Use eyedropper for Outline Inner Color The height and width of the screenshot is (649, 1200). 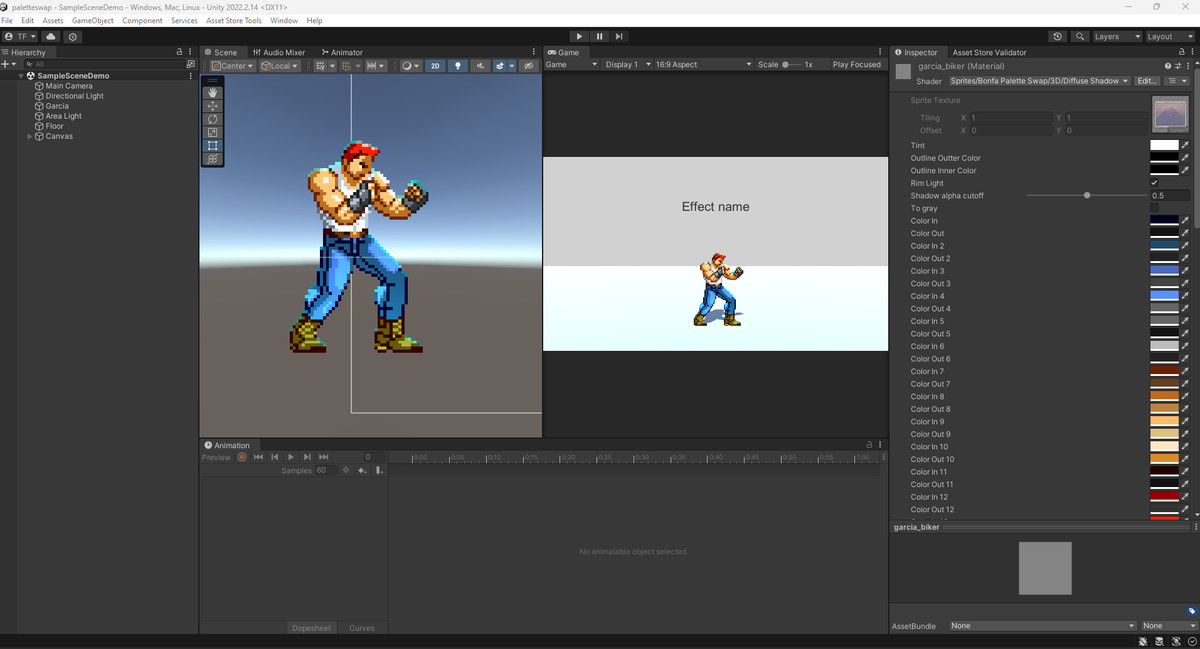[x=1186, y=170]
